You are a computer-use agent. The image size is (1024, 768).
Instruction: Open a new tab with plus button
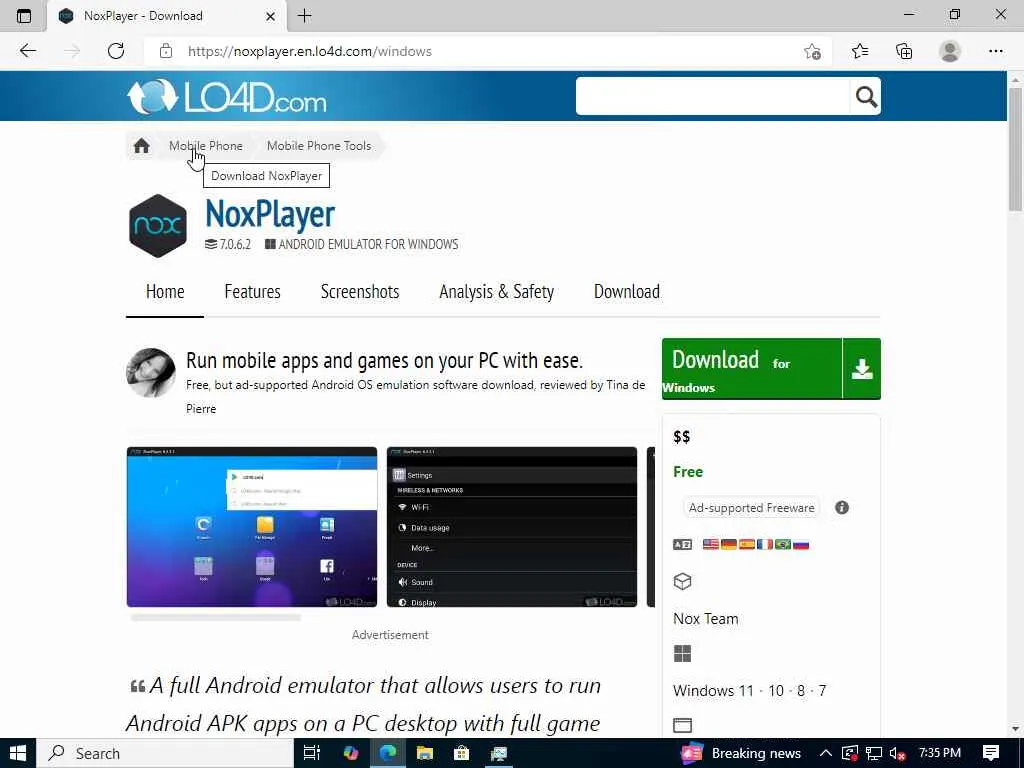(x=304, y=16)
